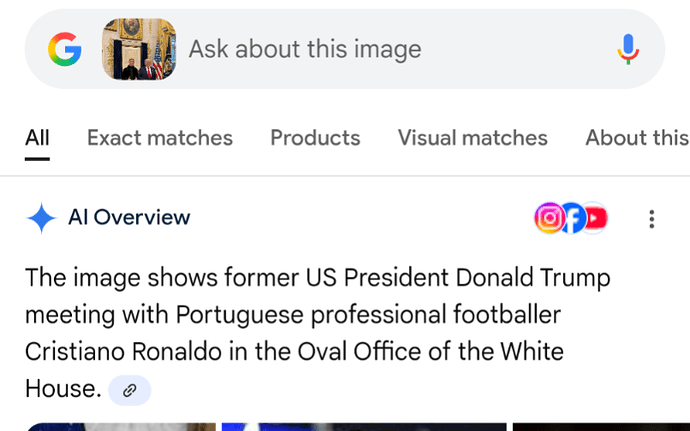Open the Instagram source icon
The width and height of the screenshot is (690, 431).
click(x=549, y=218)
